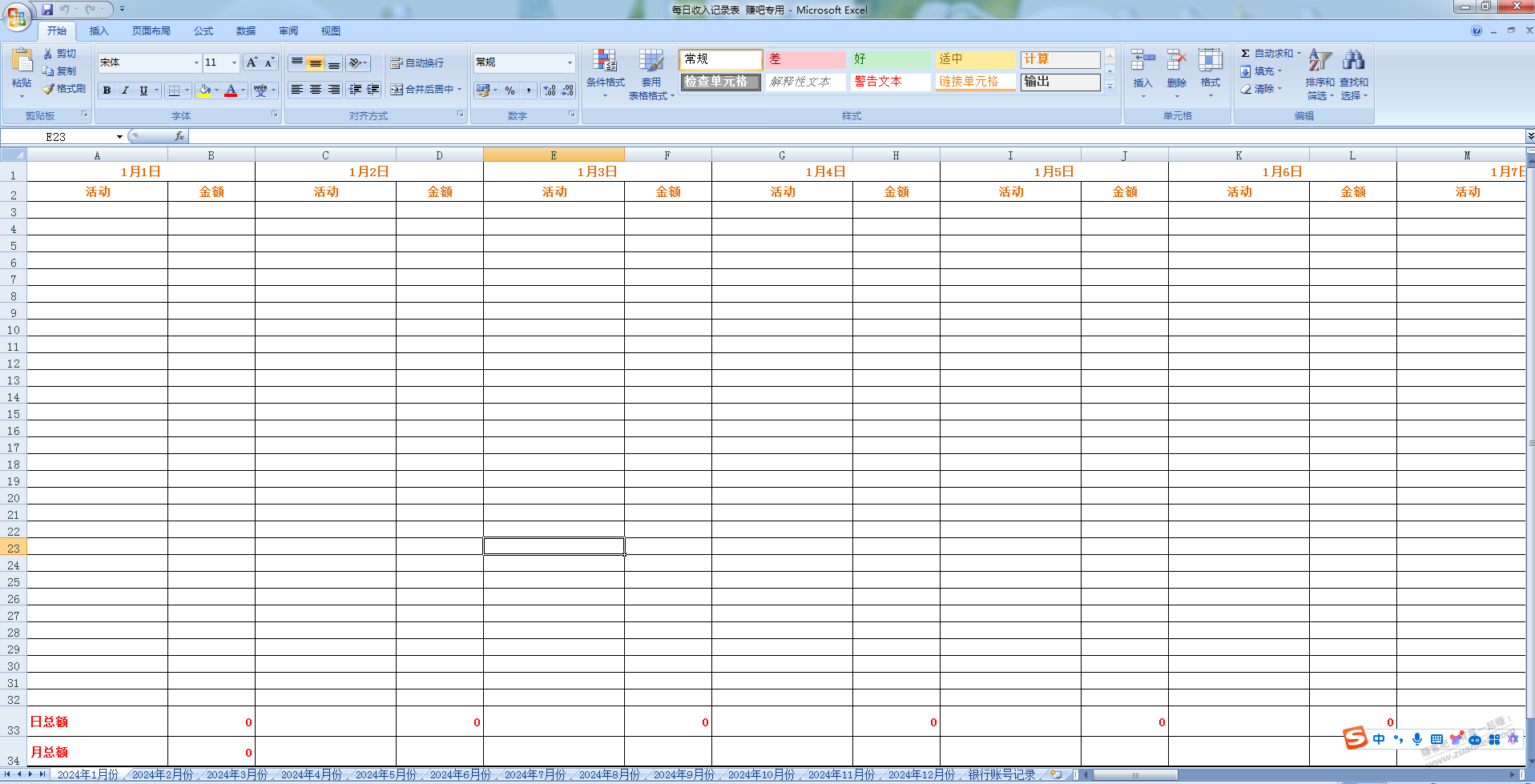This screenshot has height=784, width=1535.
Task: Apply the 好 good cell style
Action: pos(890,59)
